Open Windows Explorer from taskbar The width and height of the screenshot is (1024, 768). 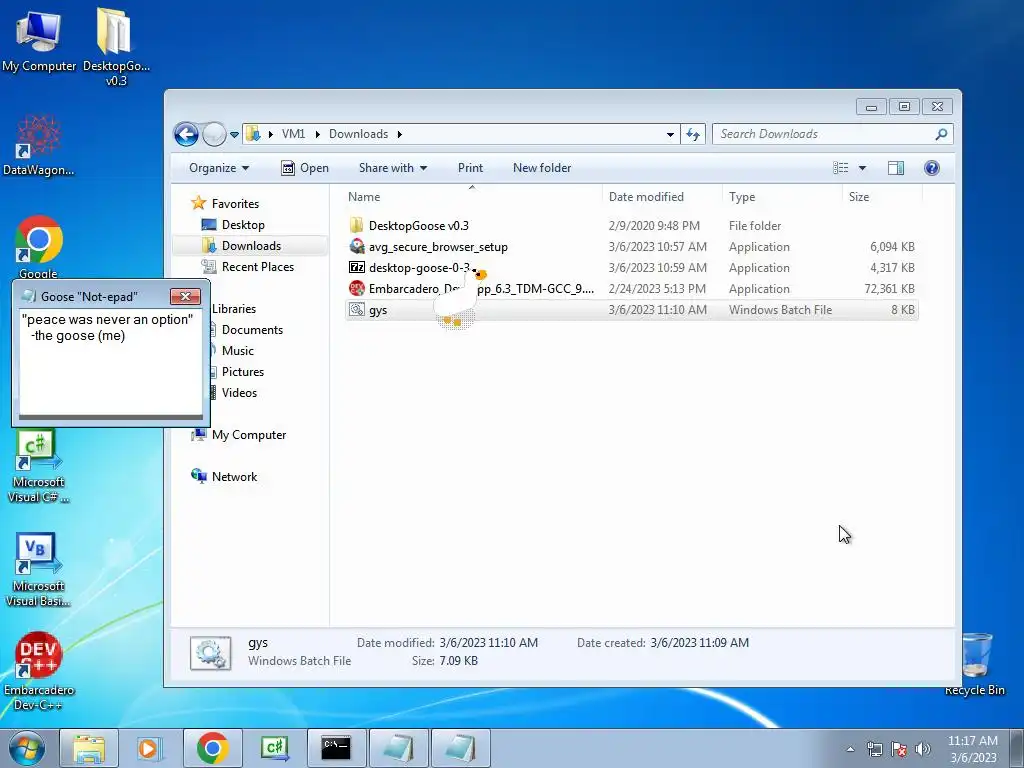89,748
